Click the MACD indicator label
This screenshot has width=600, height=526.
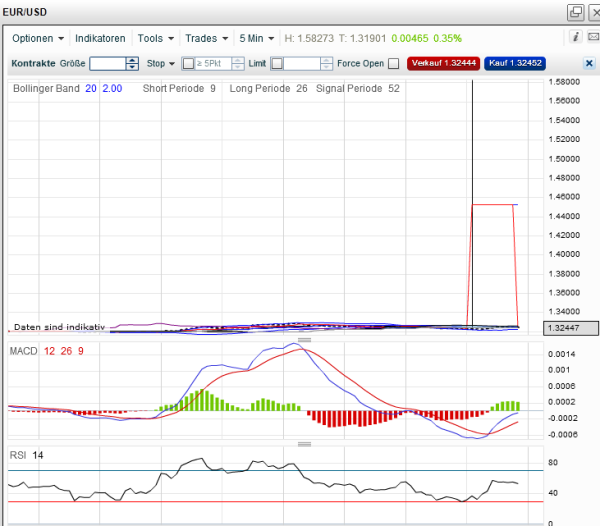(x=23, y=351)
